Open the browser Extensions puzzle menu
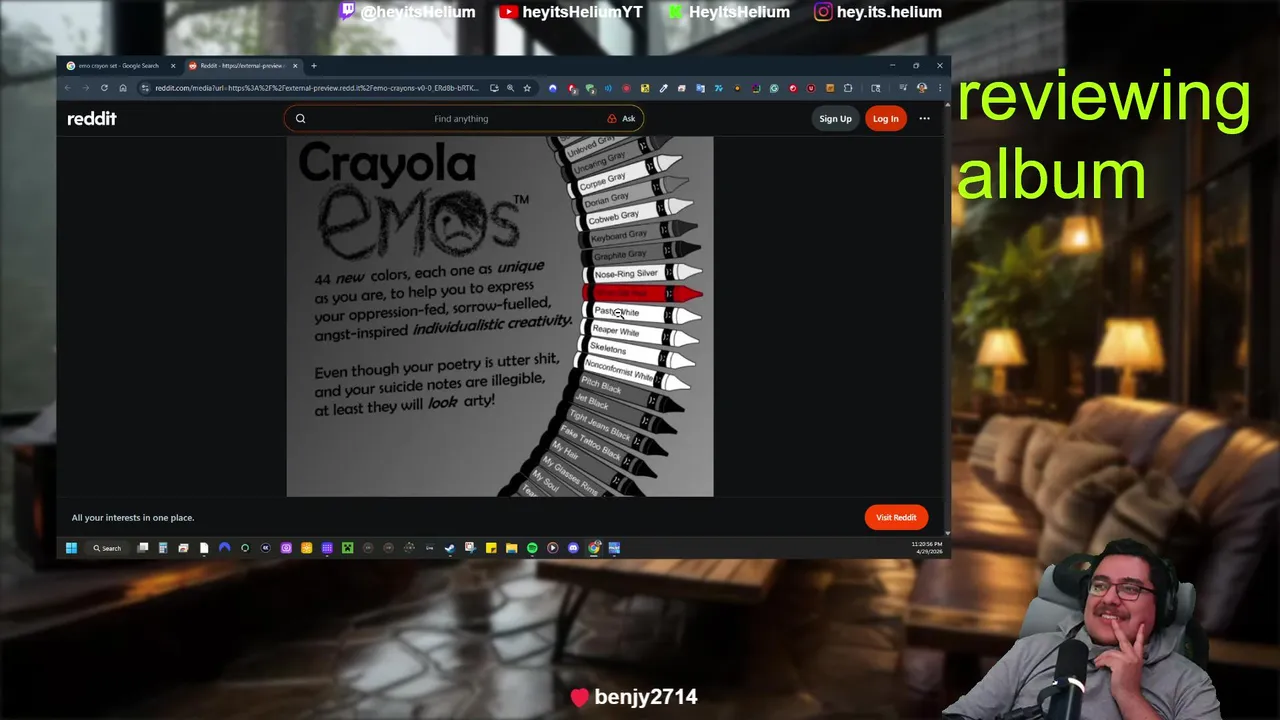The image size is (1280, 720). 848,88
